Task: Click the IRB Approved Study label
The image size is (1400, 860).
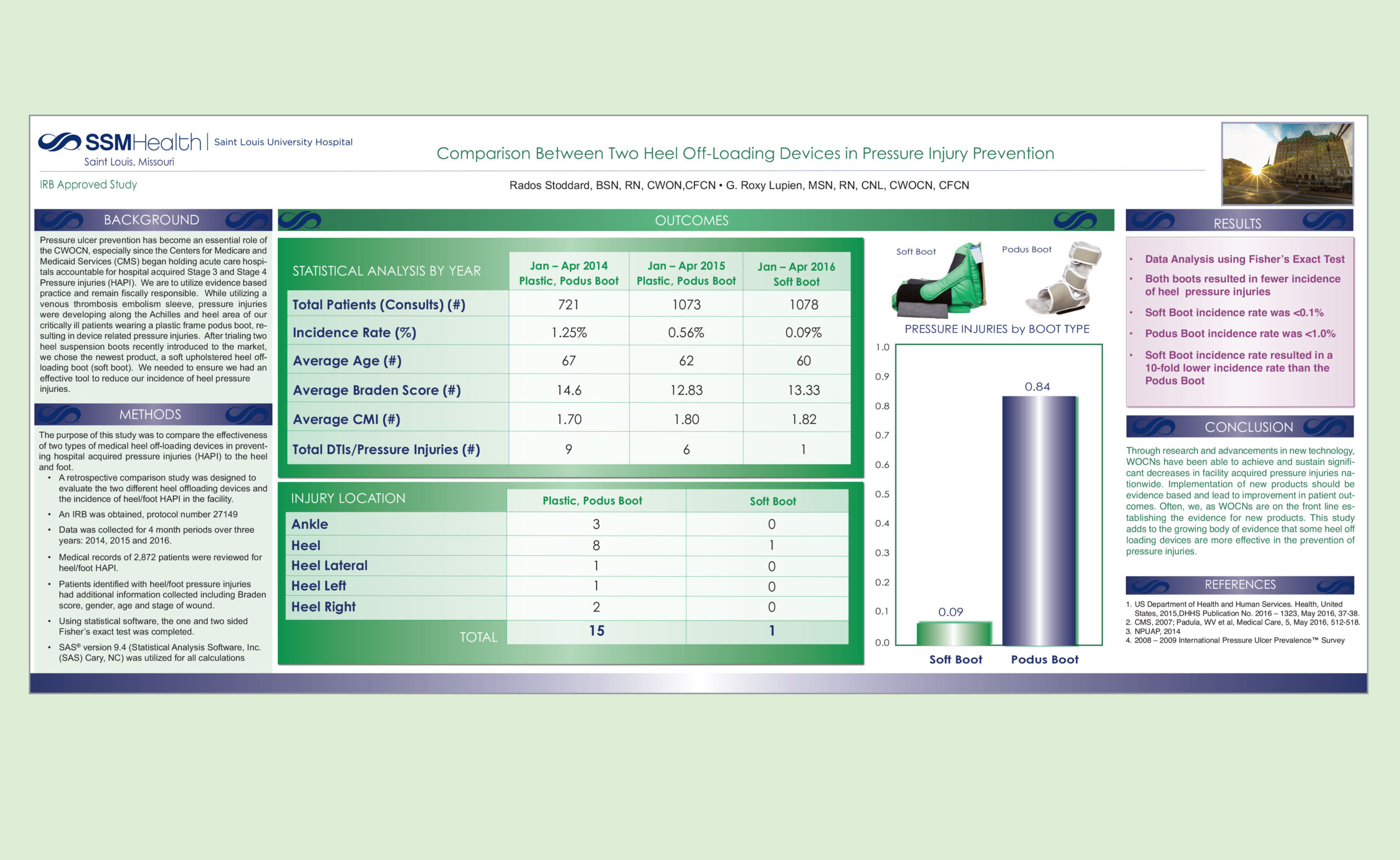Action: pos(88,184)
